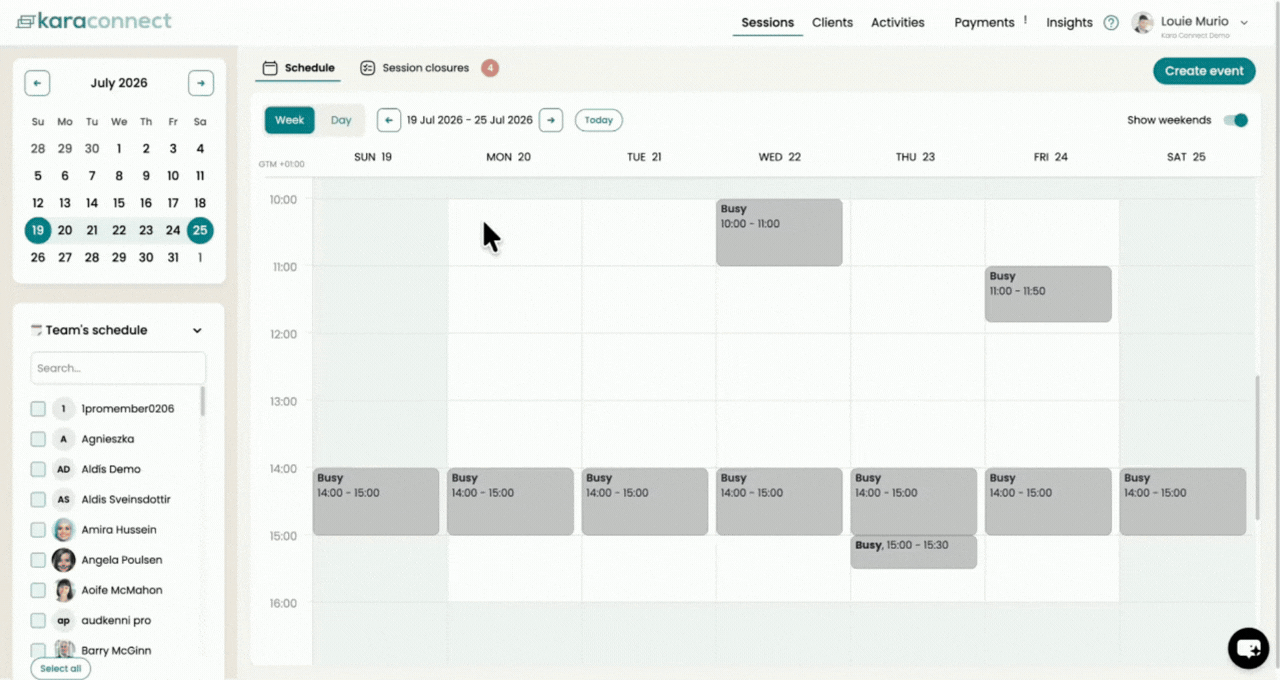
Task: Check the 1promember0206 checkbox
Action: pyautogui.click(x=38, y=409)
